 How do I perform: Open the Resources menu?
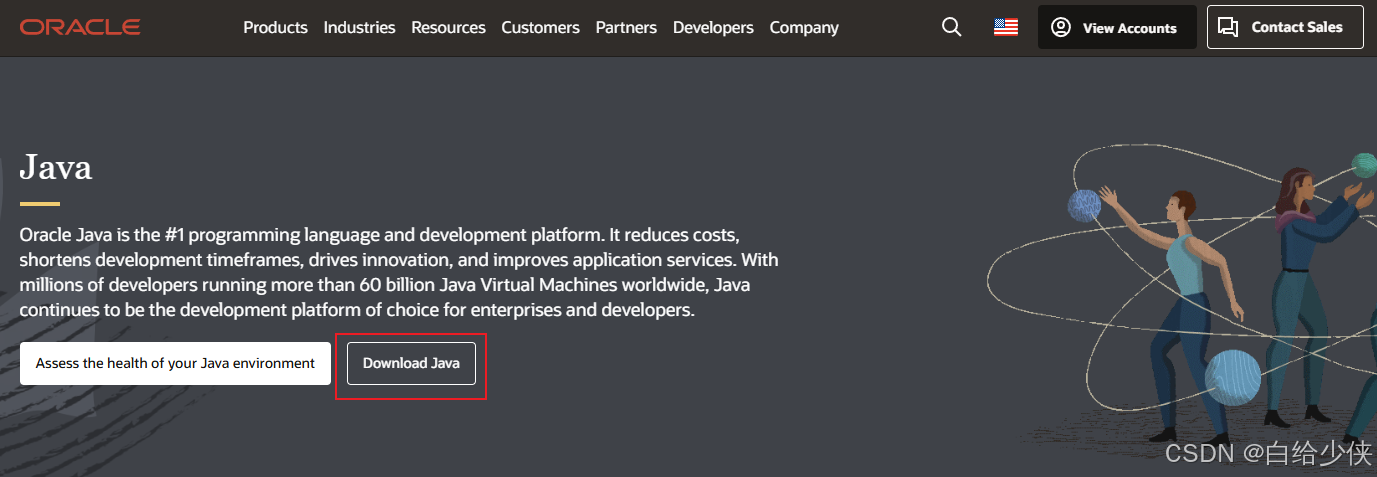(x=448, y=27)
